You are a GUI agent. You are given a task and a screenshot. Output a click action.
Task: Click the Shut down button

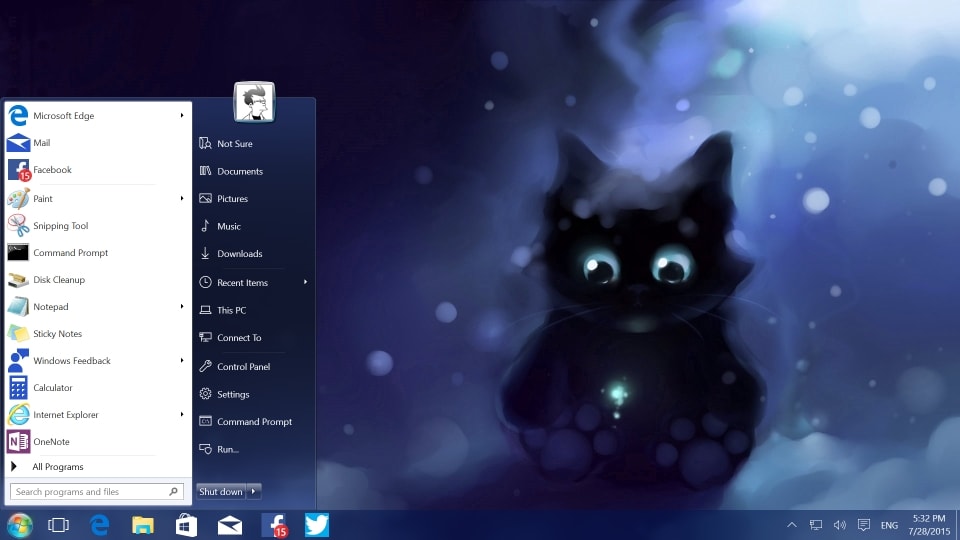tap(220, 491)
